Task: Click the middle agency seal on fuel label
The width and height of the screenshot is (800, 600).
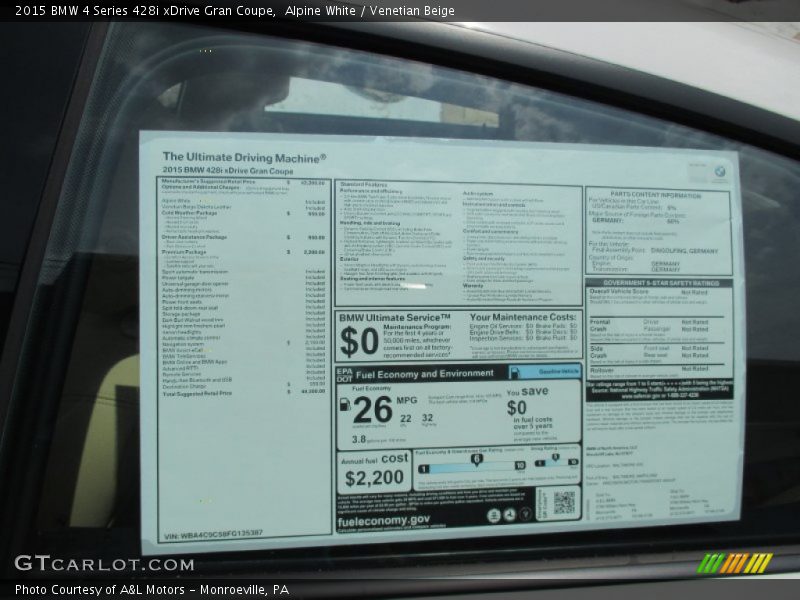Action: (510, 515)
